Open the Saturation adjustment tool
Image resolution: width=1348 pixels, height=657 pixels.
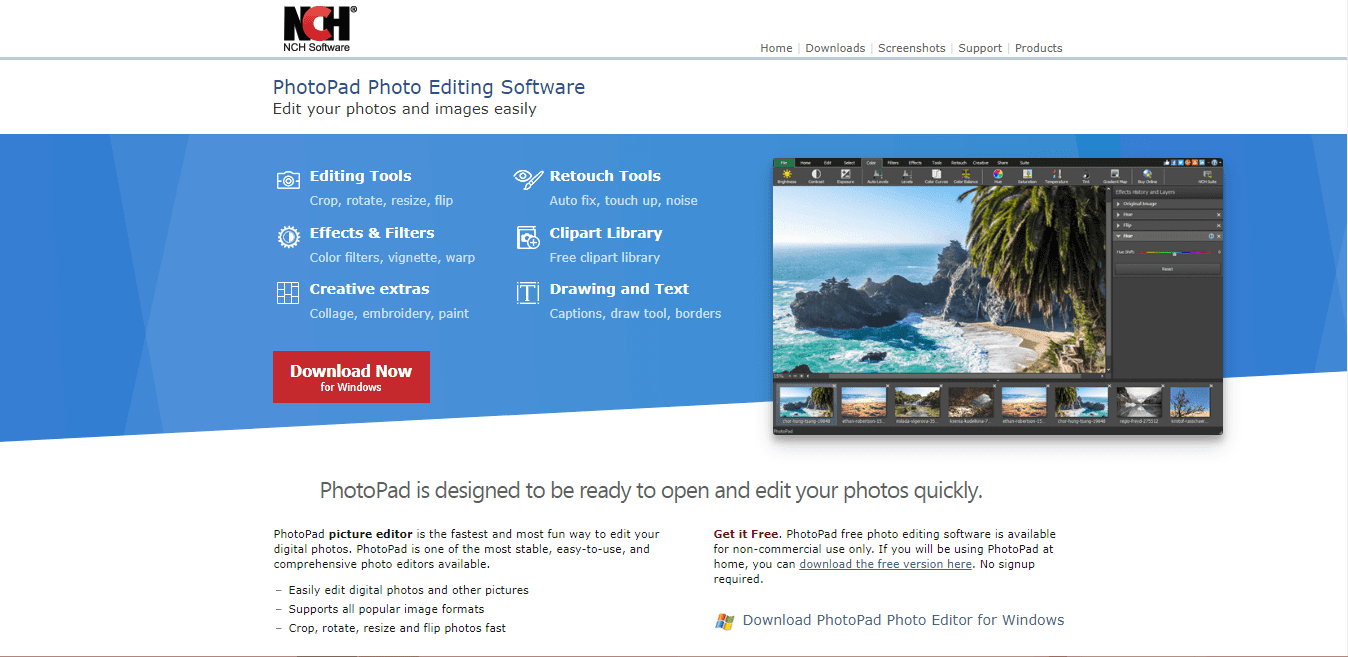(1027, 176)
